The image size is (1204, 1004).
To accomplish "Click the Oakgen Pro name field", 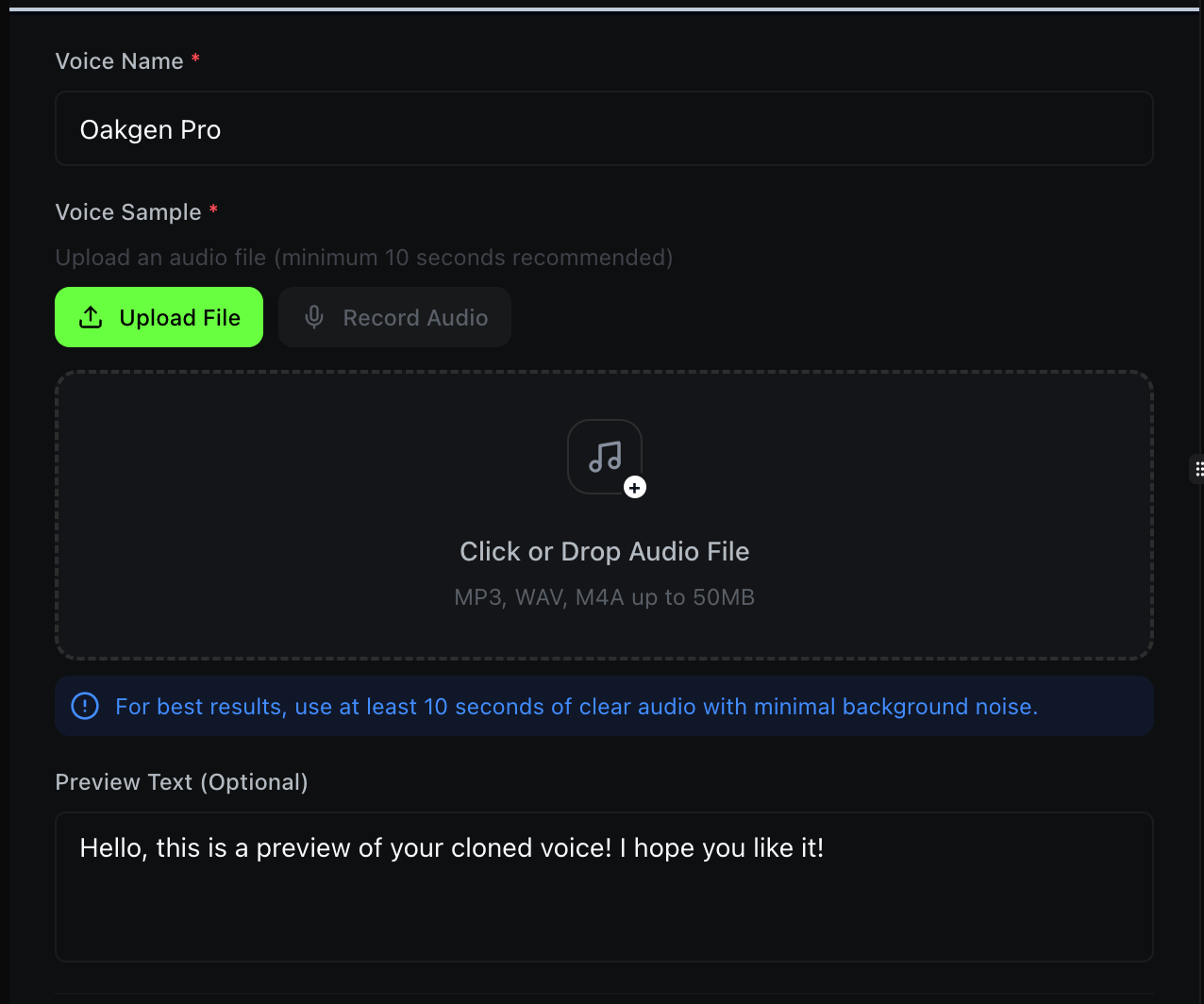I will 604,128.
